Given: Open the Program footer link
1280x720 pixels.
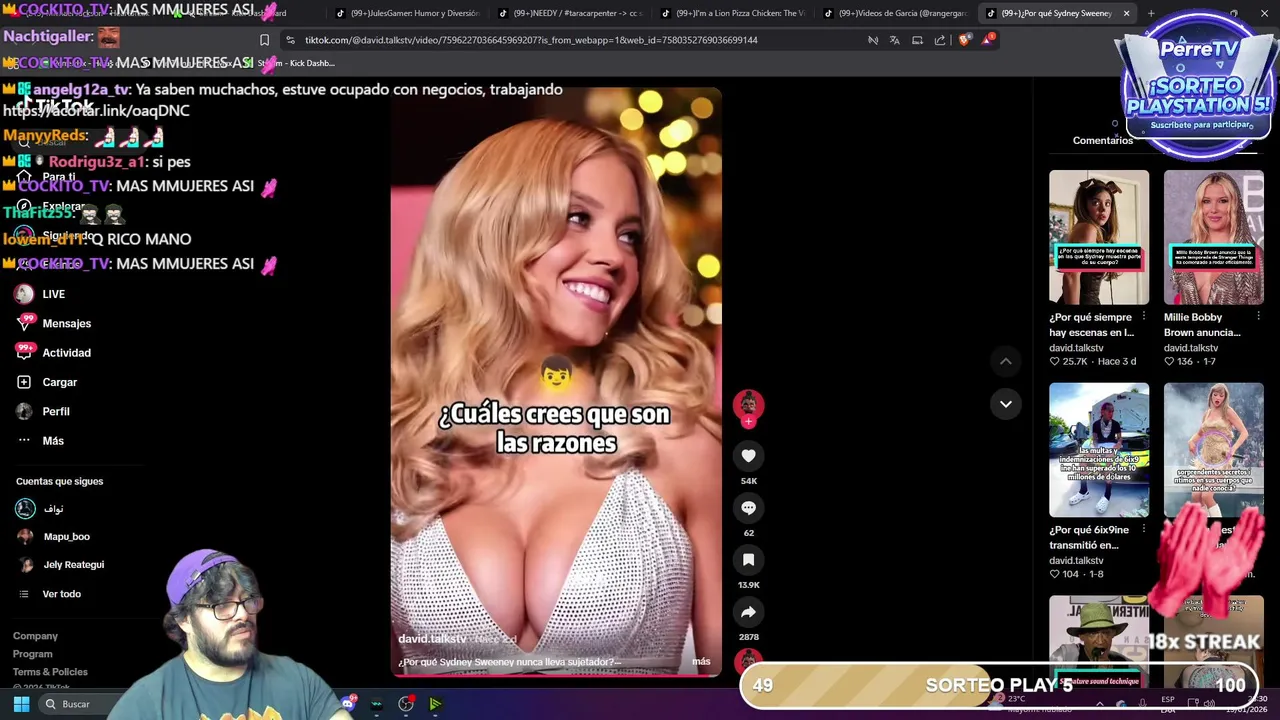Looking at the screenshot, I should pyautogui.click(x=32, y=654).
